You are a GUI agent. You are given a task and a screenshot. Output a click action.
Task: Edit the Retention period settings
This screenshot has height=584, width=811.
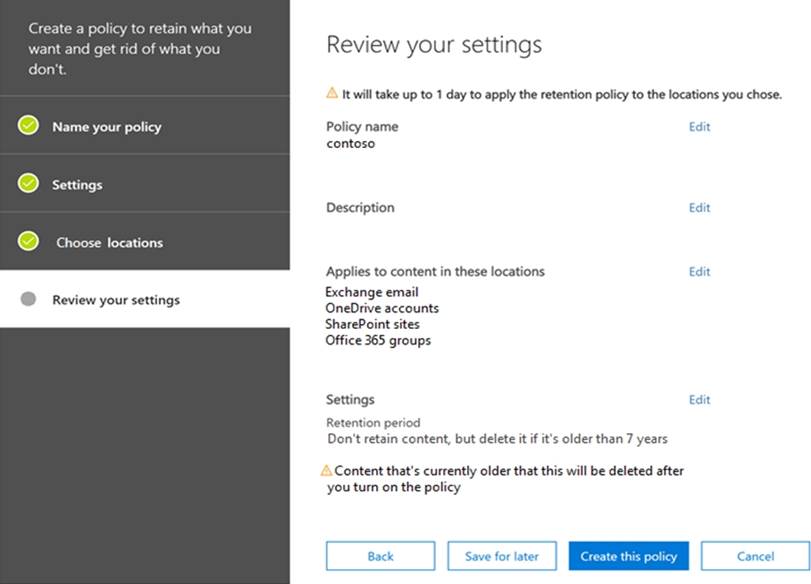pos(699,400)
